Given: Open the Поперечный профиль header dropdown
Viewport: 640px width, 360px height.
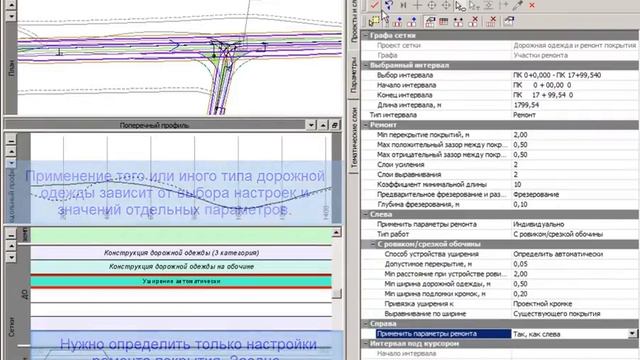Looking at the screenshot, I should (x=311, y=125).
